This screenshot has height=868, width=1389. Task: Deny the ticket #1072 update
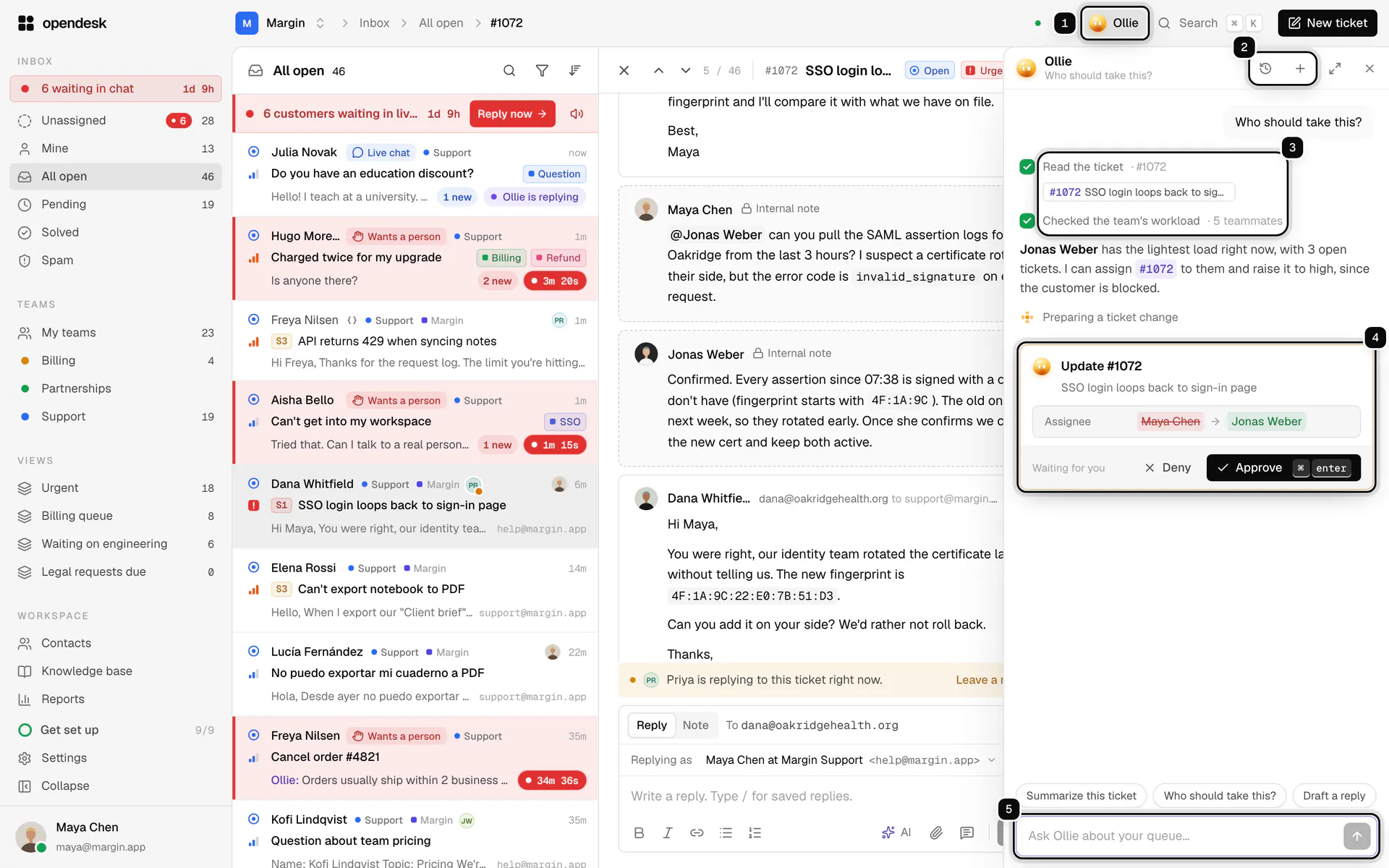pyautogui.click(x=1168, y=467)
